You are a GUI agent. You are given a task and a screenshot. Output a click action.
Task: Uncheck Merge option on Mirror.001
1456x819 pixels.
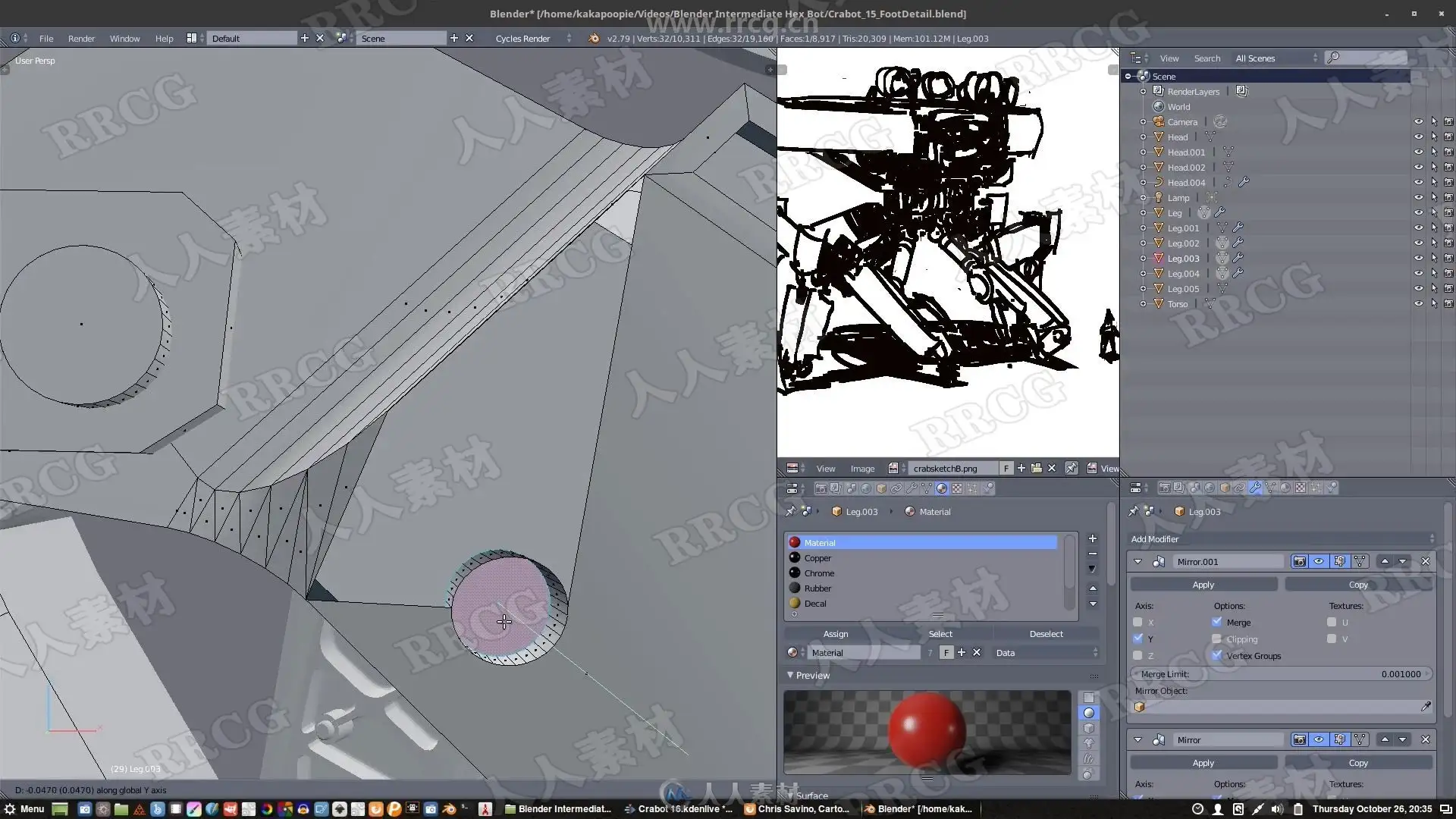(1217, 622)
